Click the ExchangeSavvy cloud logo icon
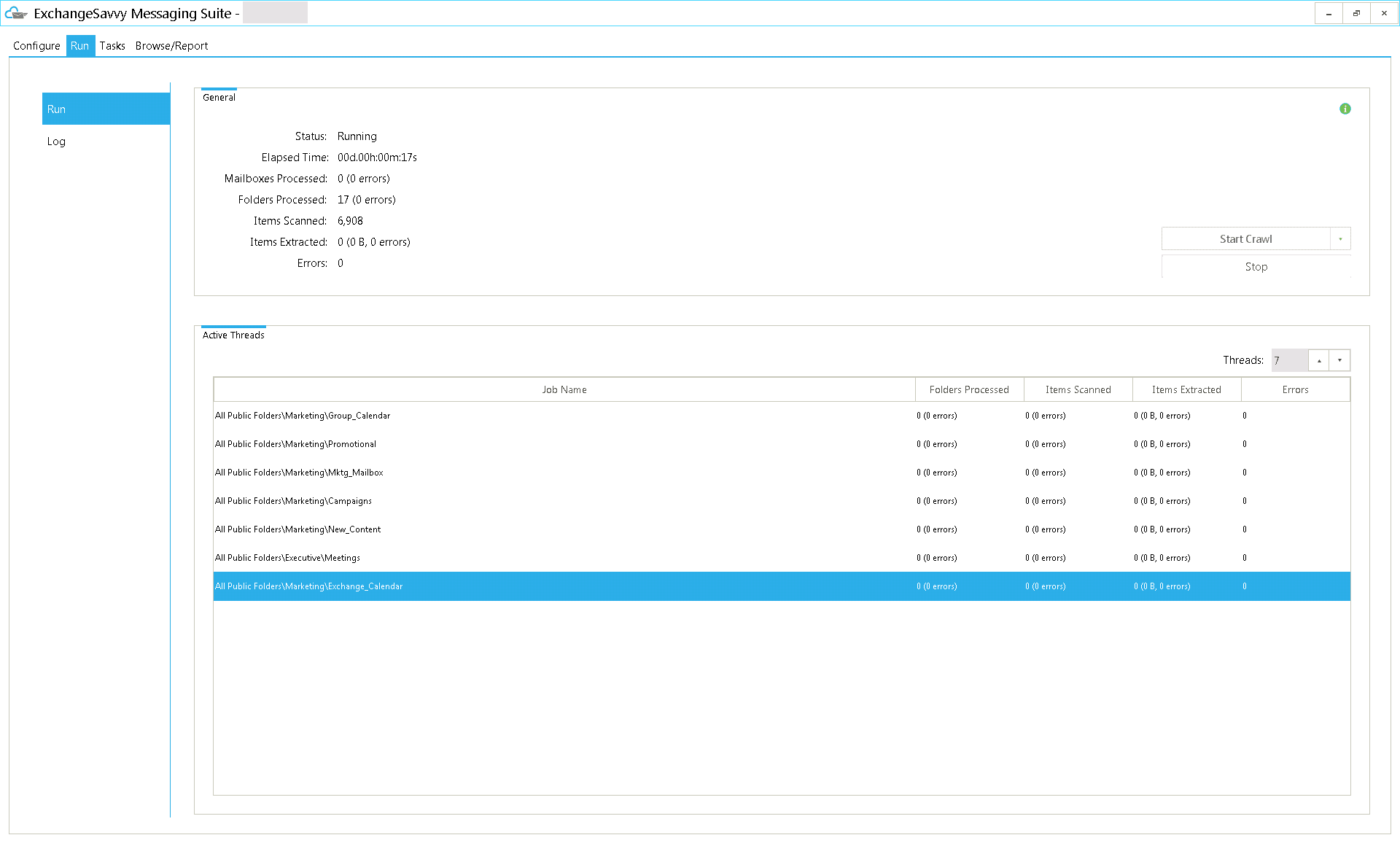Image resolution: width=1400 pixels, height=843 pixels. click(16, 13)
